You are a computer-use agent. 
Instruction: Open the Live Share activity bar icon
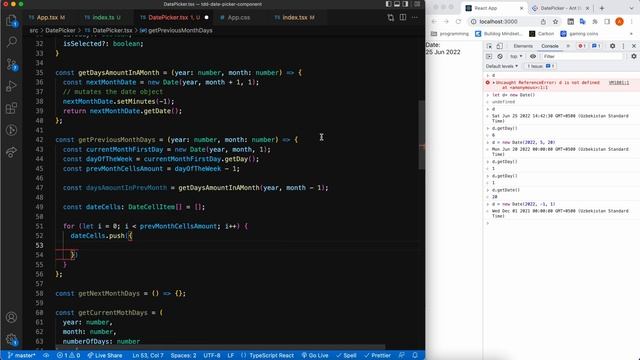[11, 152]
